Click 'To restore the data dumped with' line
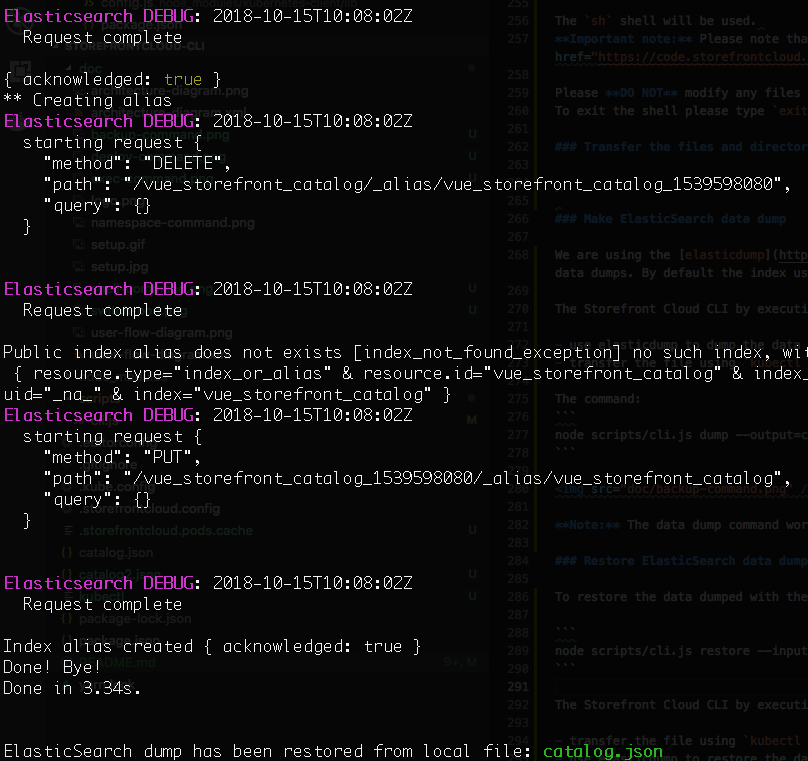 pyautogui.click(x=681, y=597)
